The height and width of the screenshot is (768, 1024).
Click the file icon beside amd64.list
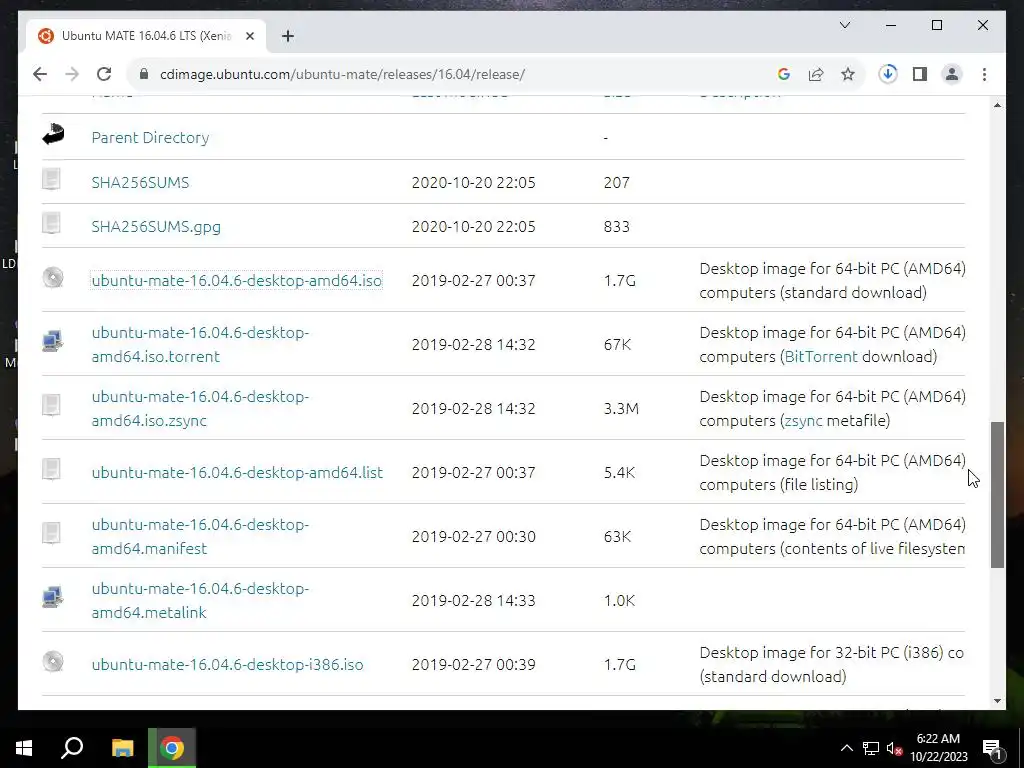pyautogui.click(x=52, y=469)
